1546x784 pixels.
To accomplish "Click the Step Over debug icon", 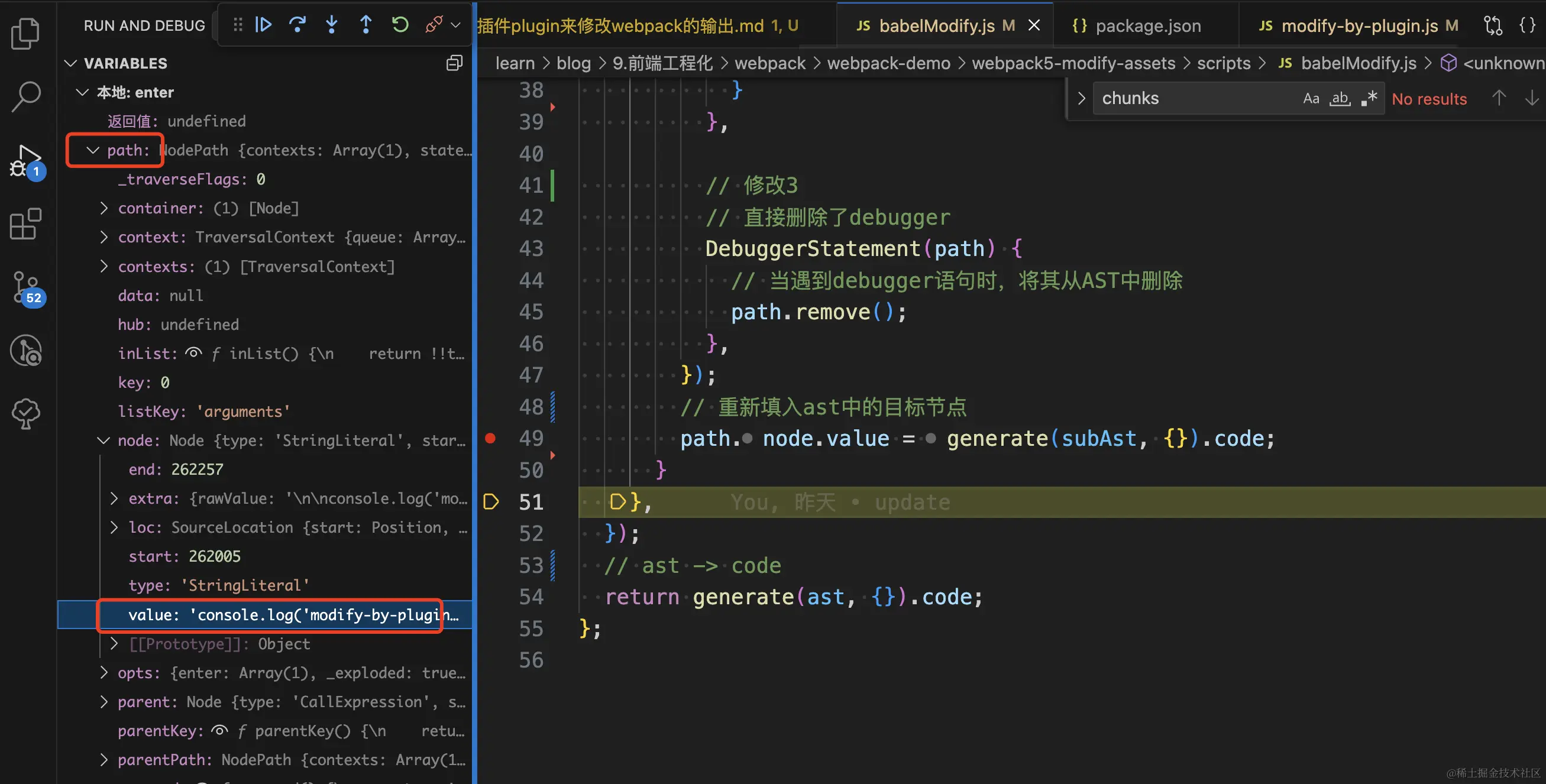I will [x=297, y=25].
